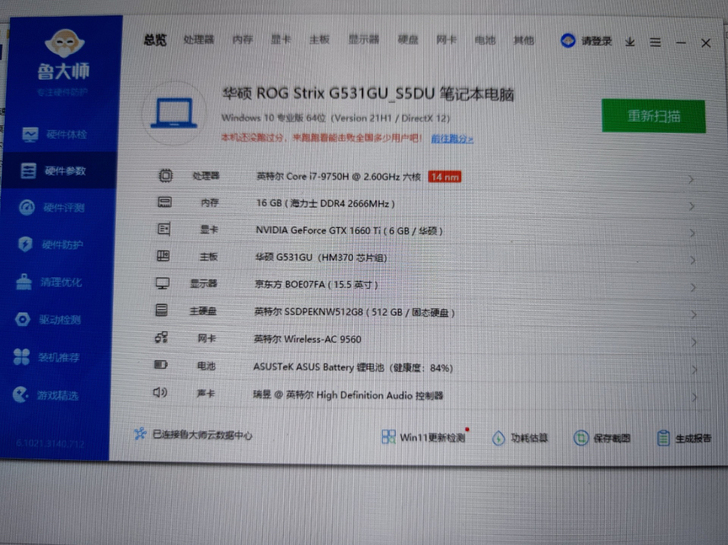Switch to the 电池 tab

(485, 40)
